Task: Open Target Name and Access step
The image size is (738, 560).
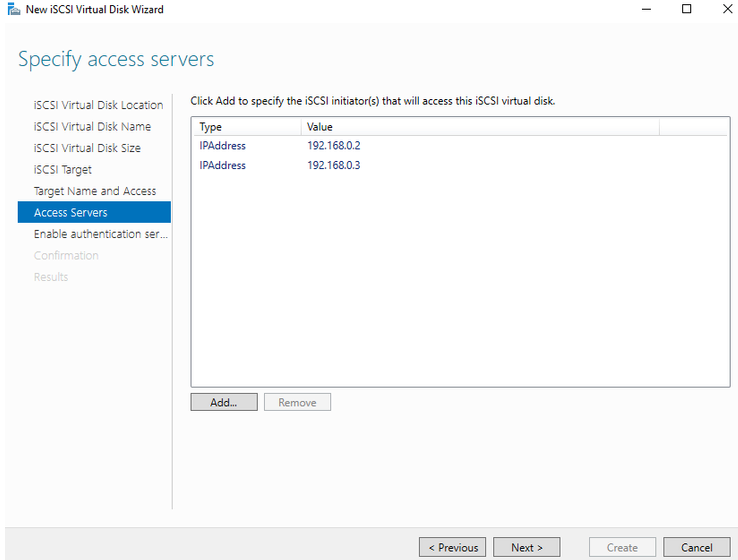Action: pos(95,191)
